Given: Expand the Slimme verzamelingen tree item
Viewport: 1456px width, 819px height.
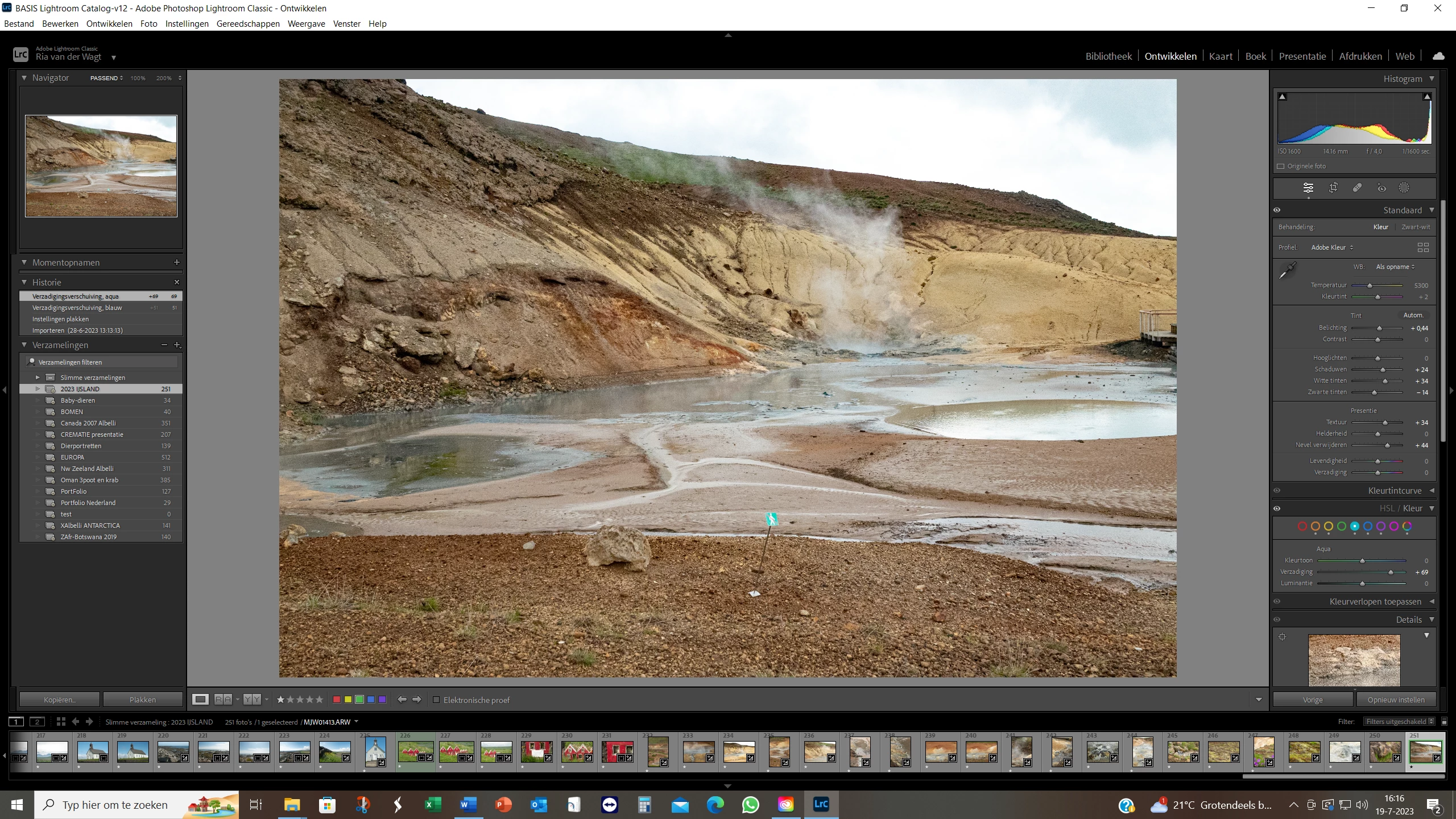Looking at the screenshot, I should pos(38,377).
